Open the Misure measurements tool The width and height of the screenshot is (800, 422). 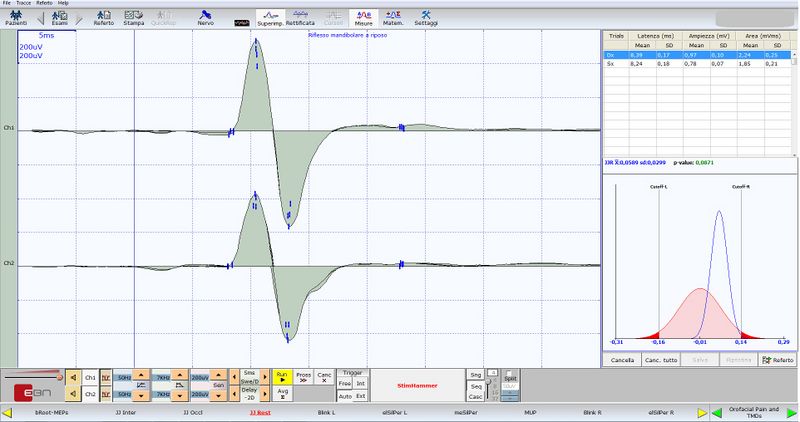coord(364,17)
